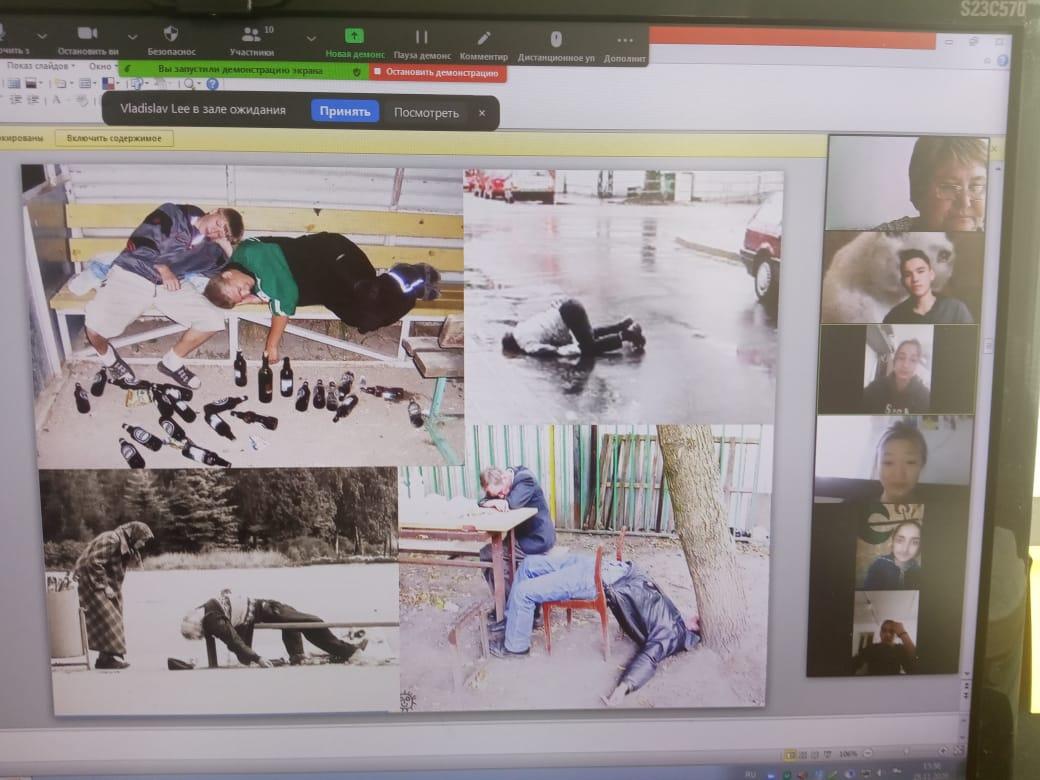Click the Remote Control mouse icon
Screen dimensions: 1040x780
pos(556,38)
